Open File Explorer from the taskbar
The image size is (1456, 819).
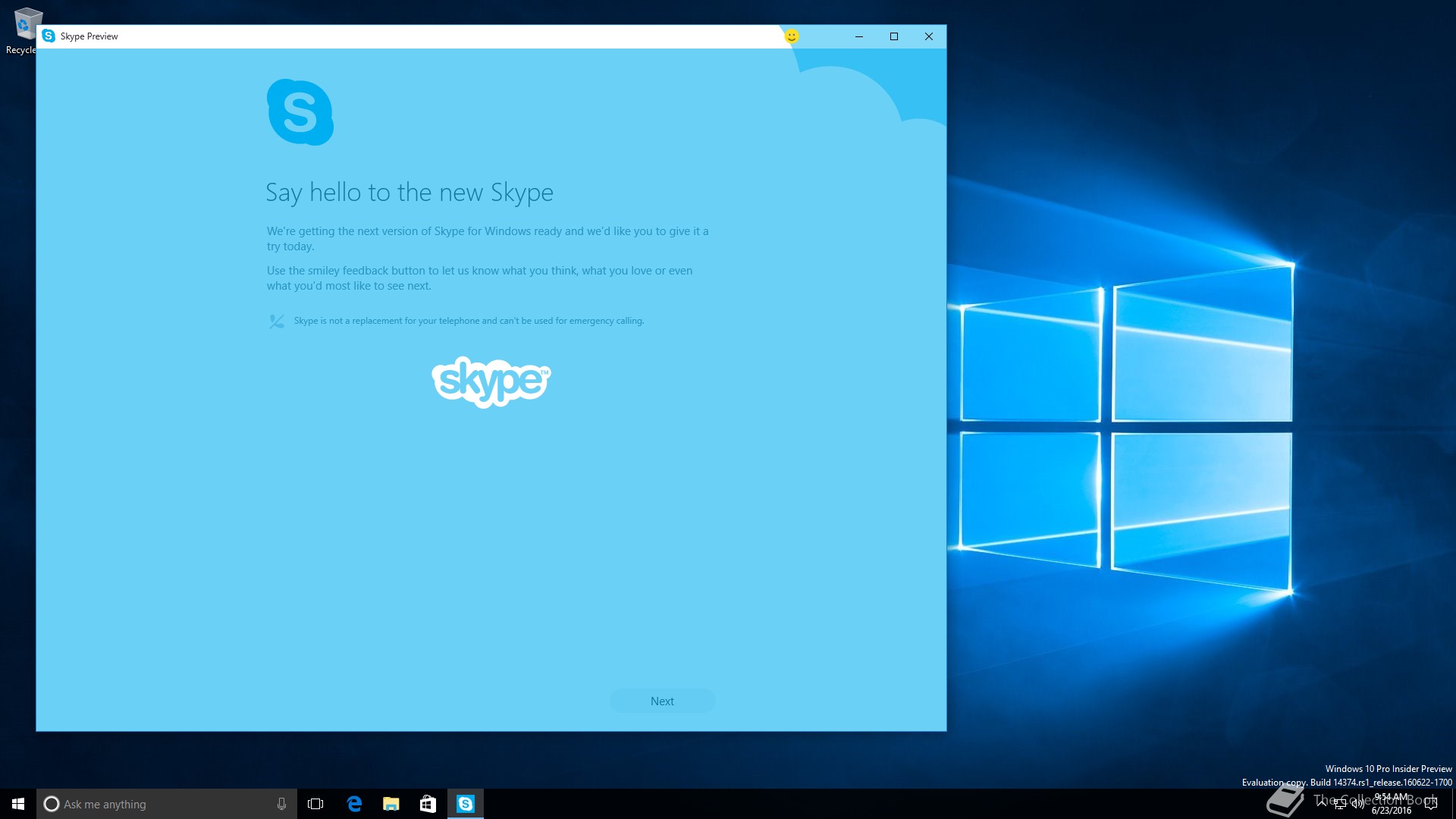click(391, 804)
